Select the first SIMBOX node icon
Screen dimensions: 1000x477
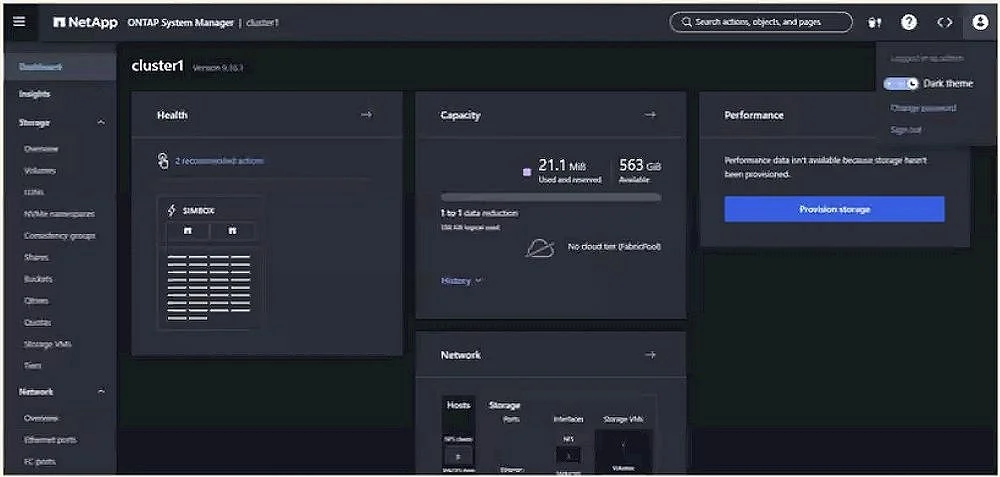click(x=188, y=230)
